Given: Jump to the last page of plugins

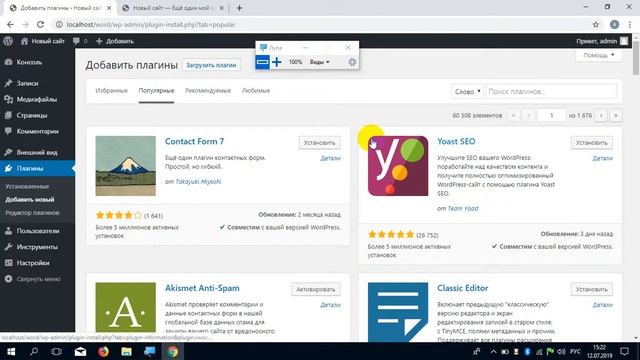Looking at the screenshot, I should coord(616,116).
